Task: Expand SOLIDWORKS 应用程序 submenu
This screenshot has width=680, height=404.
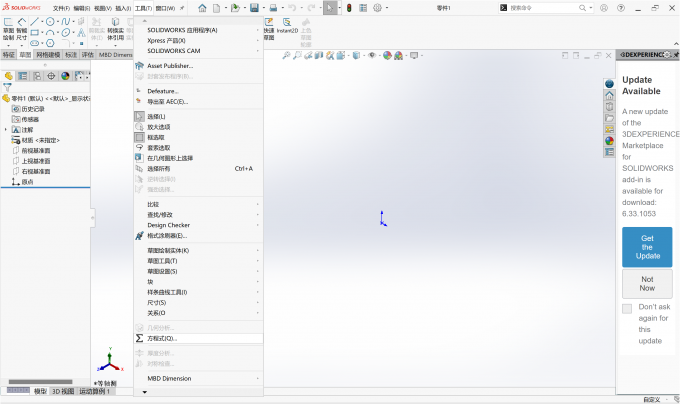Action: (x=199, y=30)
